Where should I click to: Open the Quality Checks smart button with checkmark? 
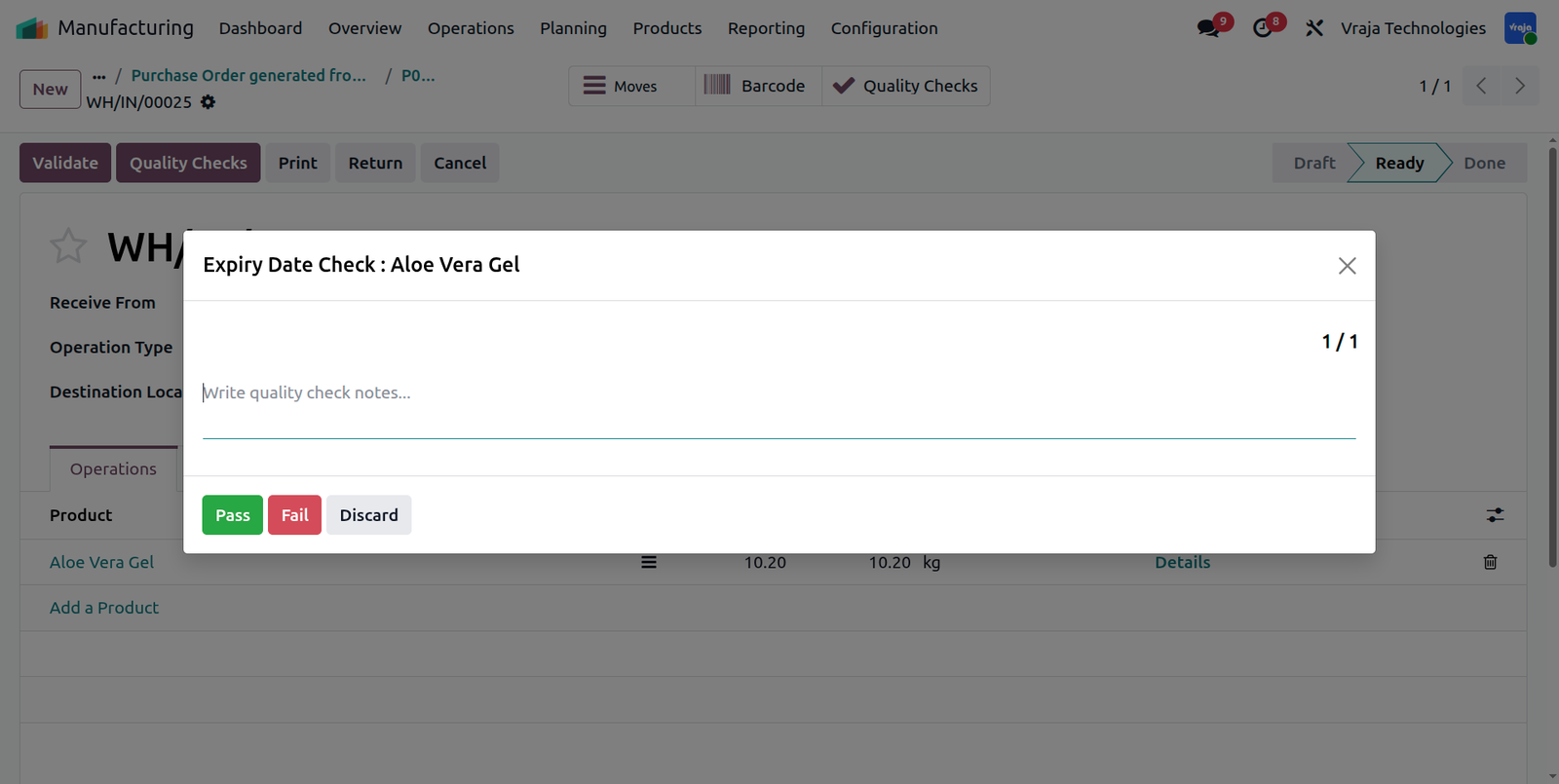click(906, 86)
